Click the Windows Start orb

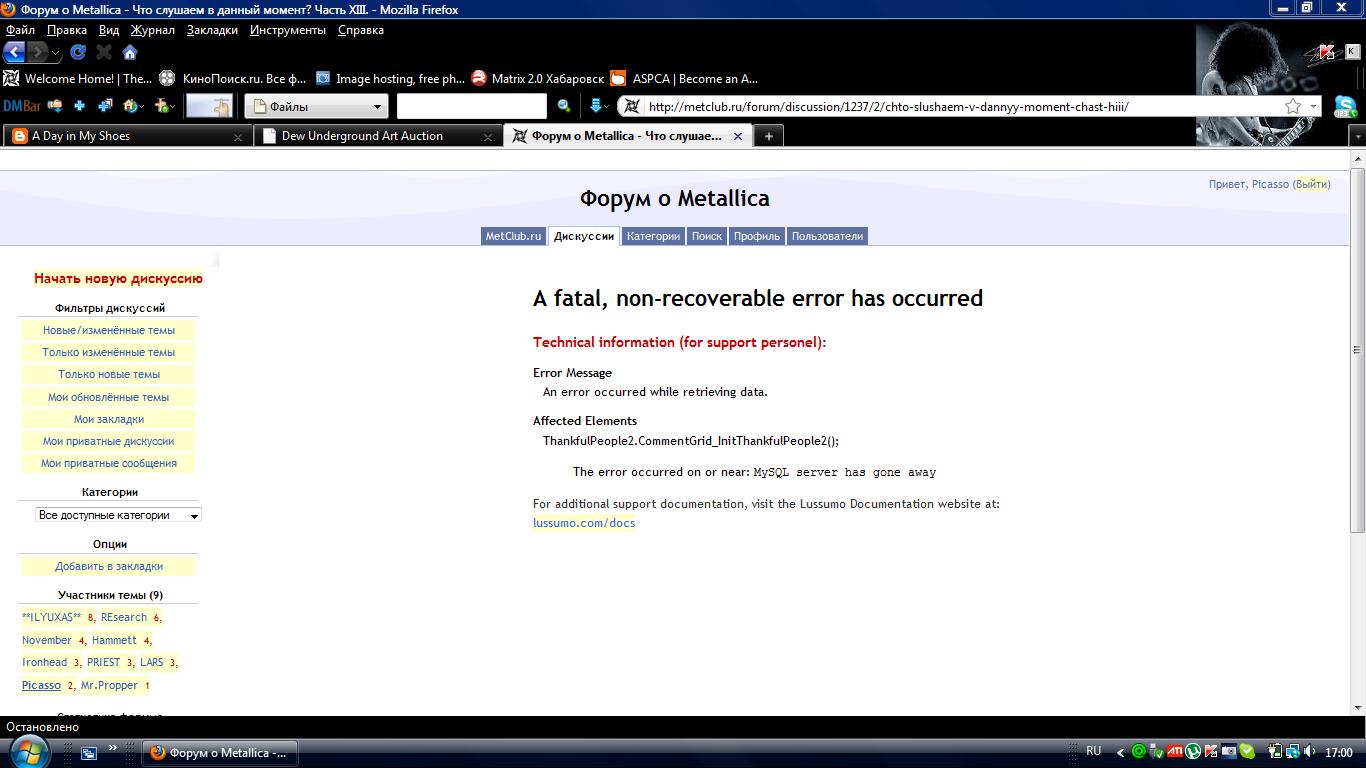[x=27, y=751]
